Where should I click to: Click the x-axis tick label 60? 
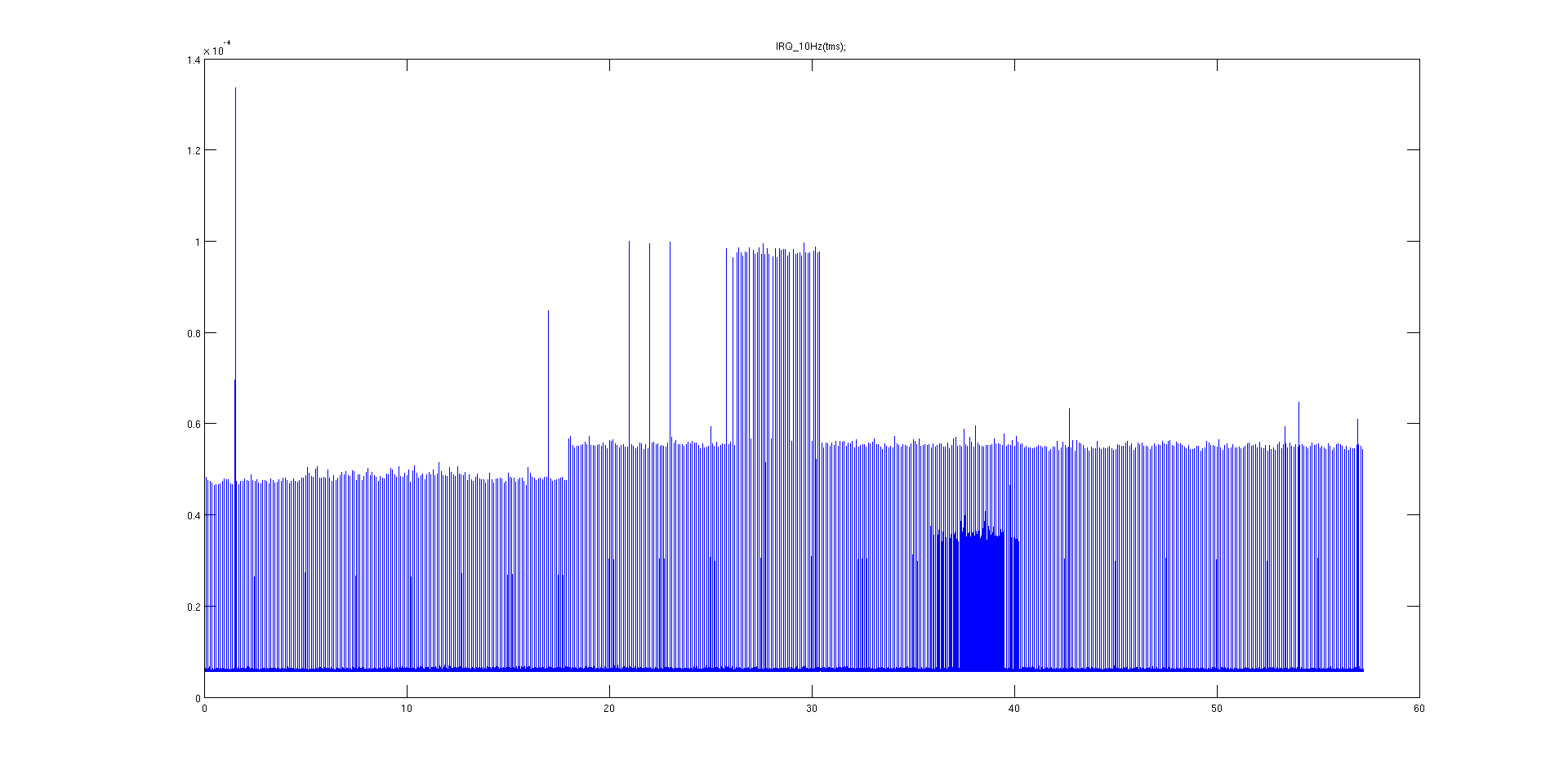[1419, 709]
